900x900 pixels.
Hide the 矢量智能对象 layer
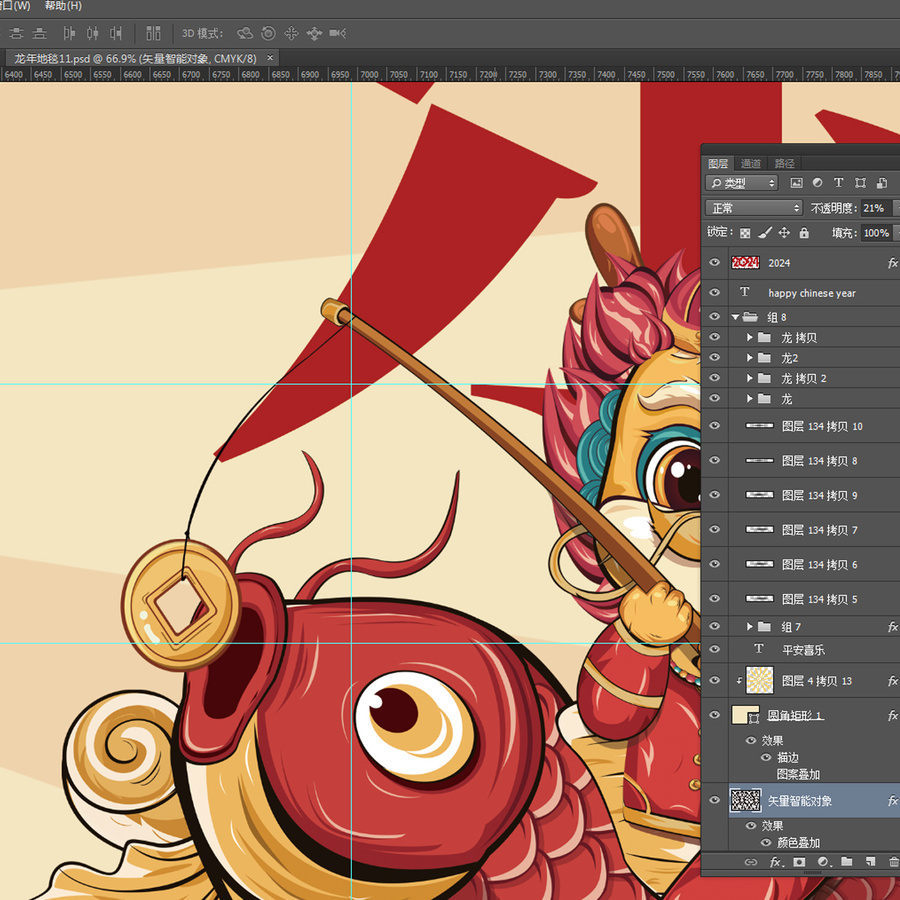coord(715,800)
